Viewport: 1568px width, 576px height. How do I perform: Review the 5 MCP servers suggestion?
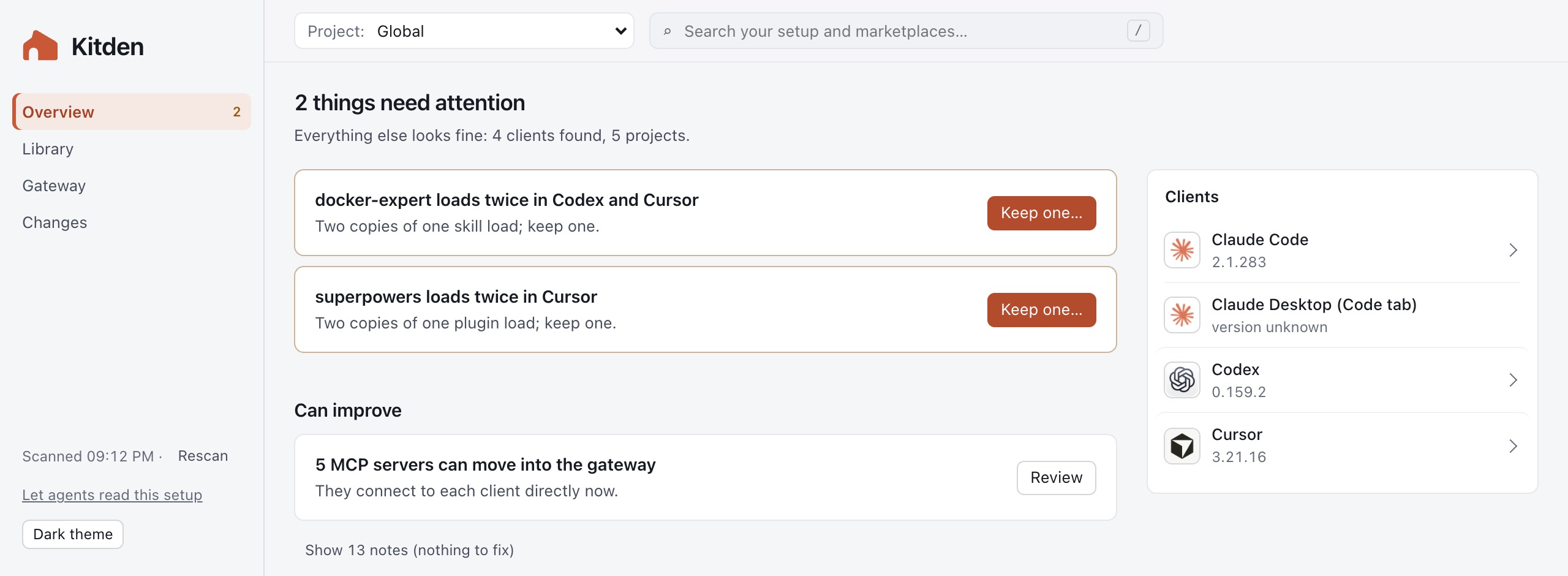click(1056, 478)
